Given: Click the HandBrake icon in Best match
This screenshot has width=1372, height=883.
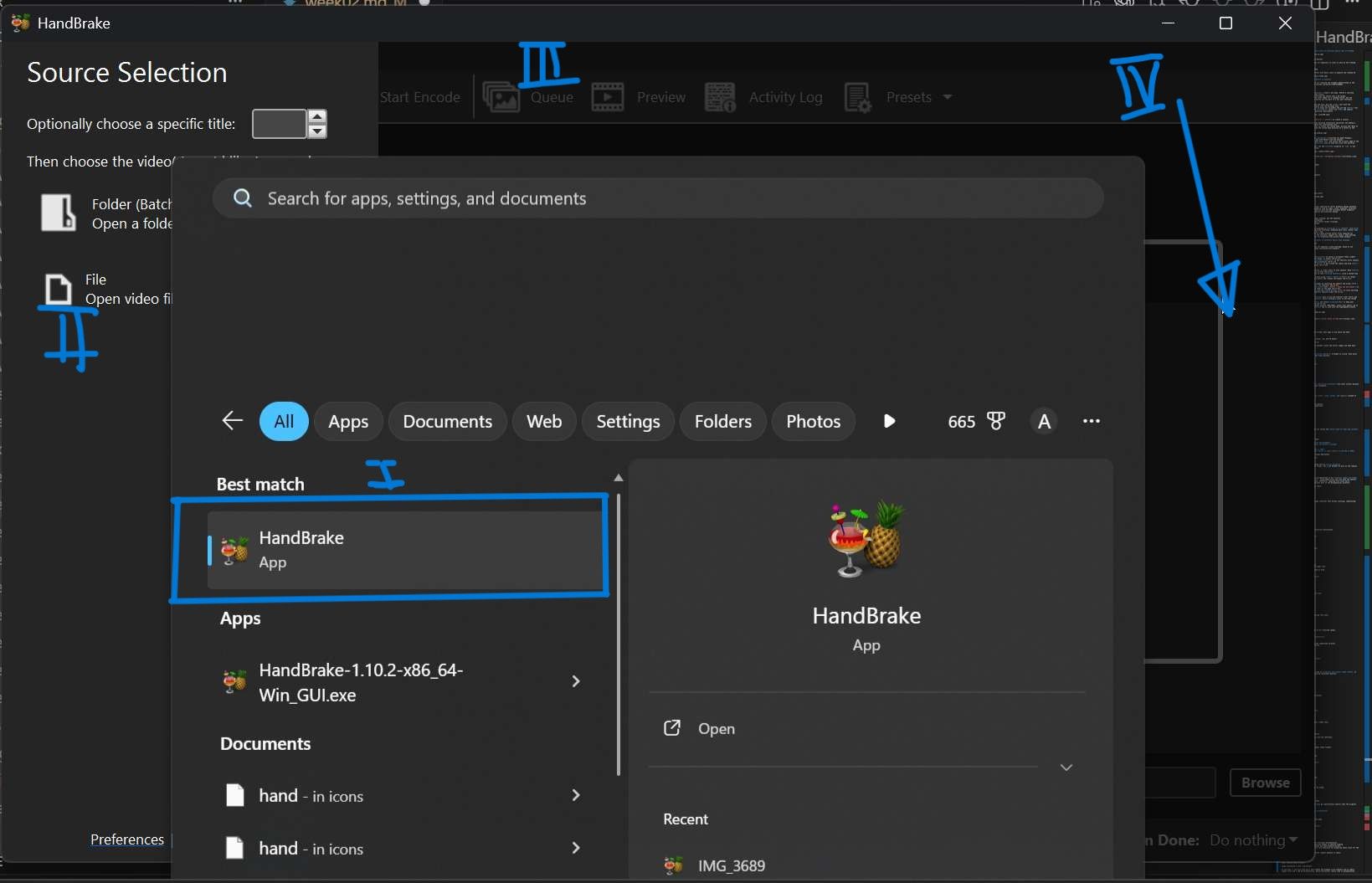Looking at the screenshot, I should pos(234,550).
